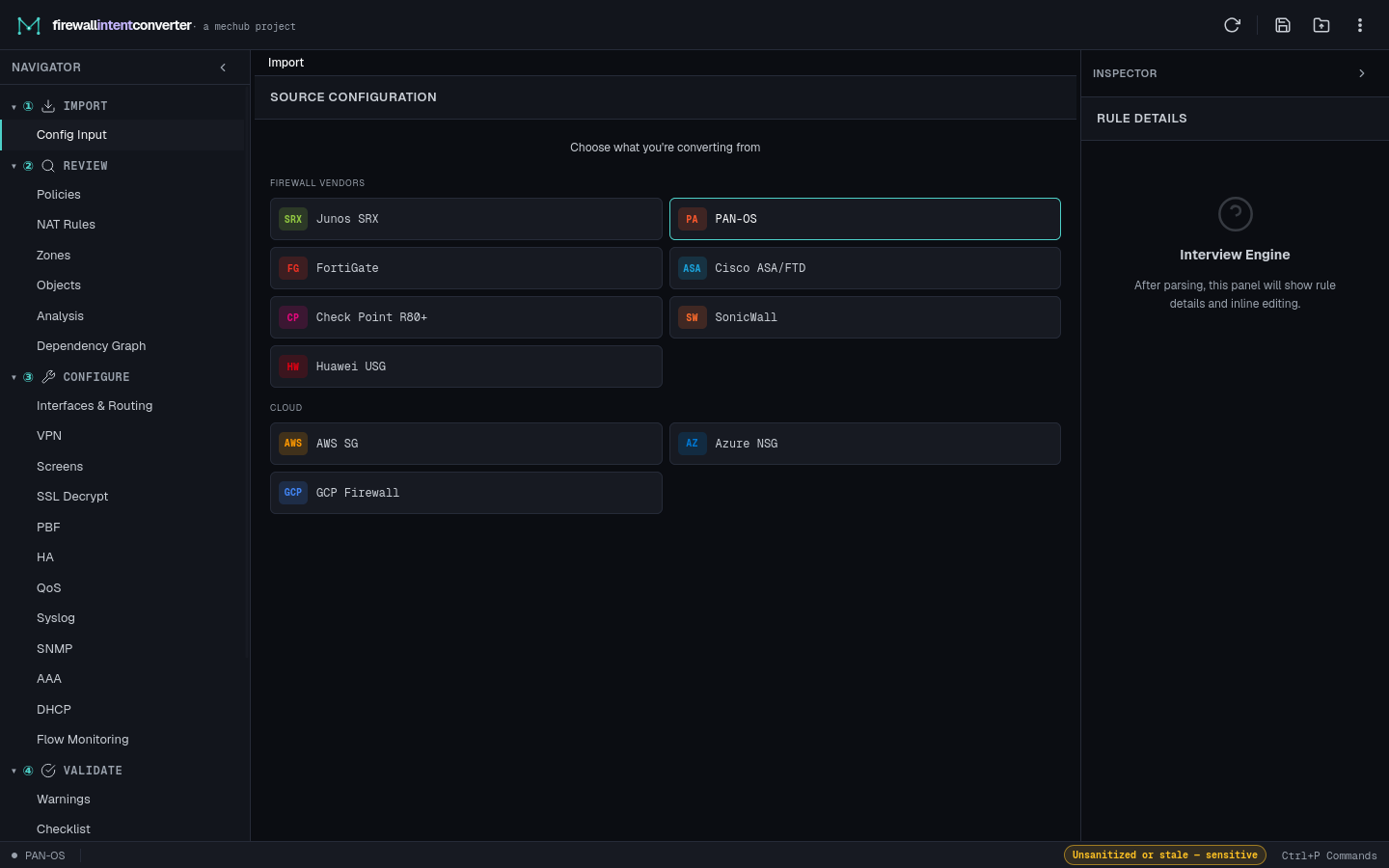Pick Check Point R80+ option
Screen dimensions: 1389x868
[x=466, y=317]
